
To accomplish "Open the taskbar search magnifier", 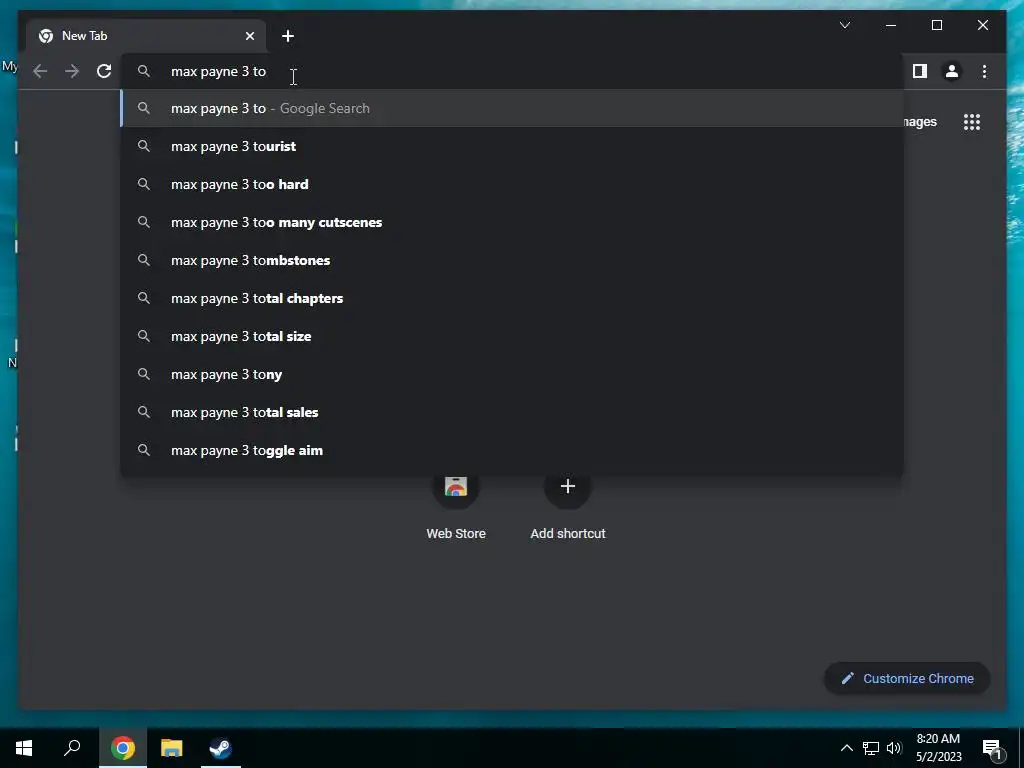I will click(x=72, y=748).
